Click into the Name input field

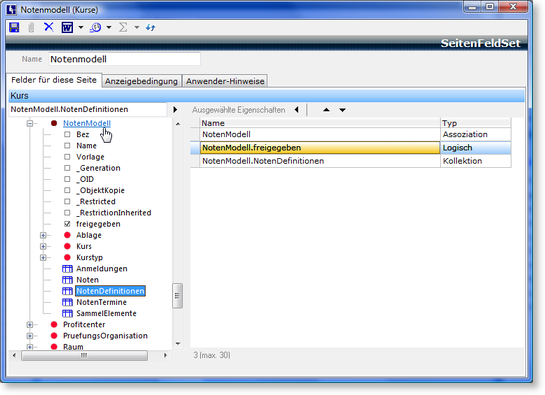(124, 59)
